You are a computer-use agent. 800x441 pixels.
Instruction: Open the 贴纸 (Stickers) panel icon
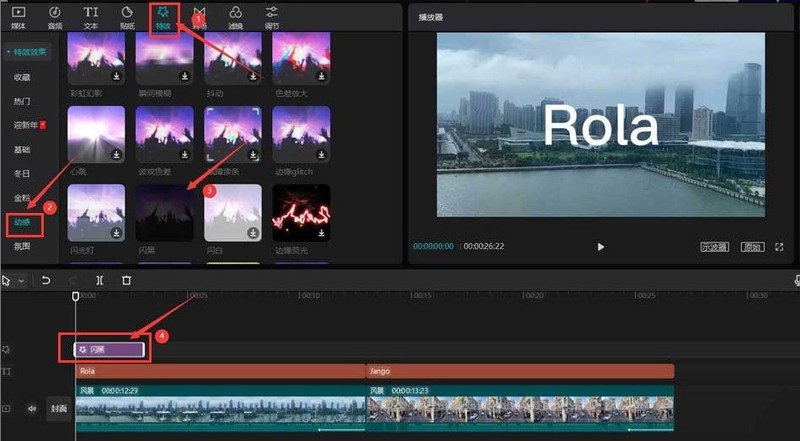coord(127,17)
